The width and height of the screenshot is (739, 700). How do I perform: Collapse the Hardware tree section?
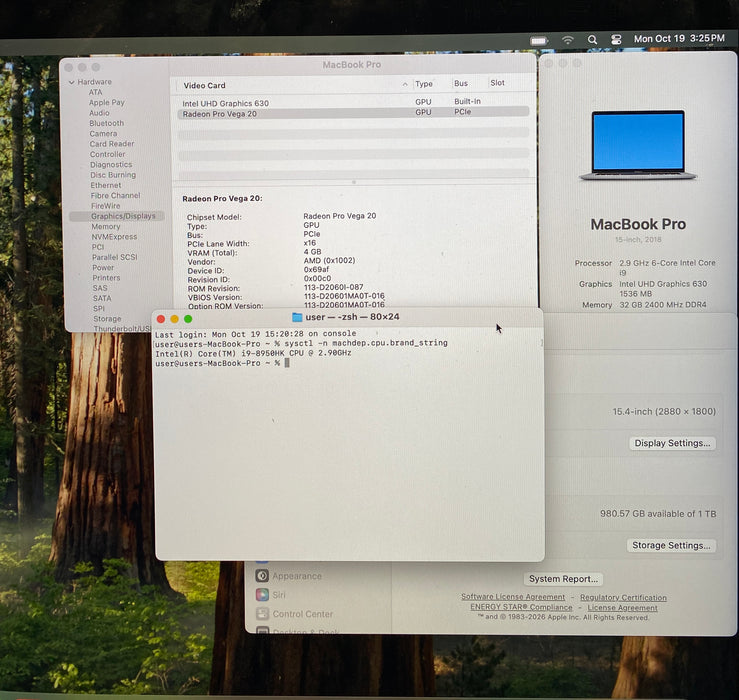click(x=72, y=82)
